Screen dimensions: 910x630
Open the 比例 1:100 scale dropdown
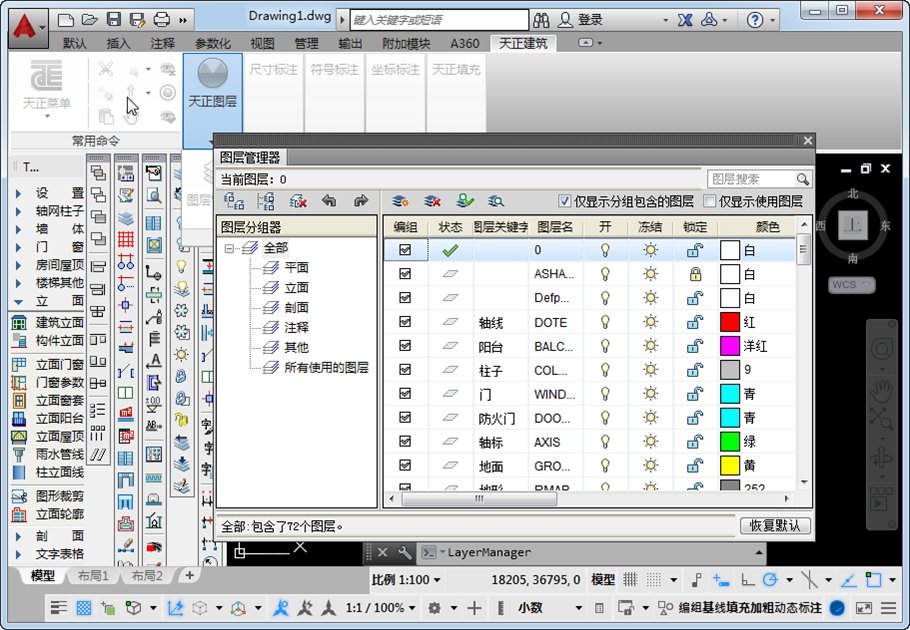click(x=406, y=579)
